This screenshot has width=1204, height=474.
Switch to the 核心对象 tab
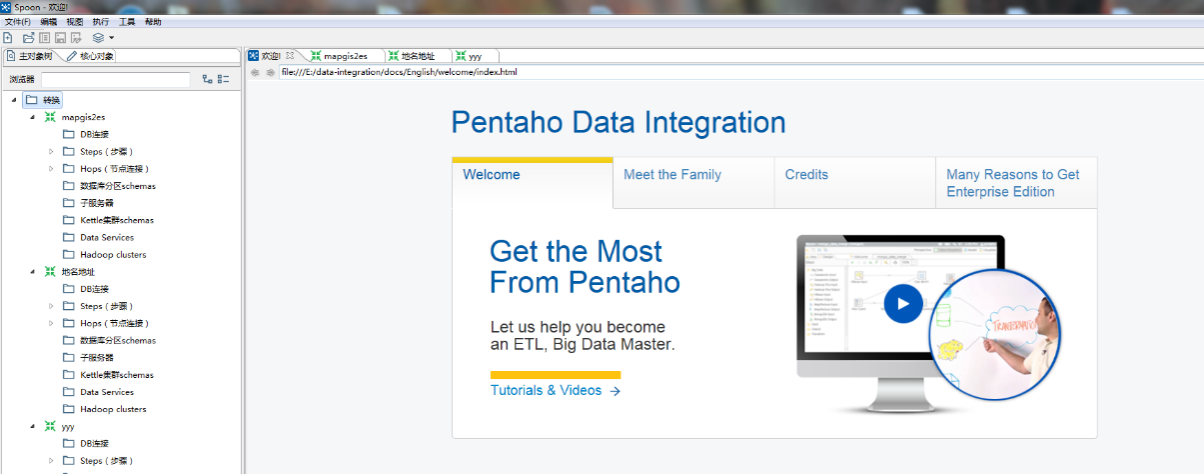90,56
